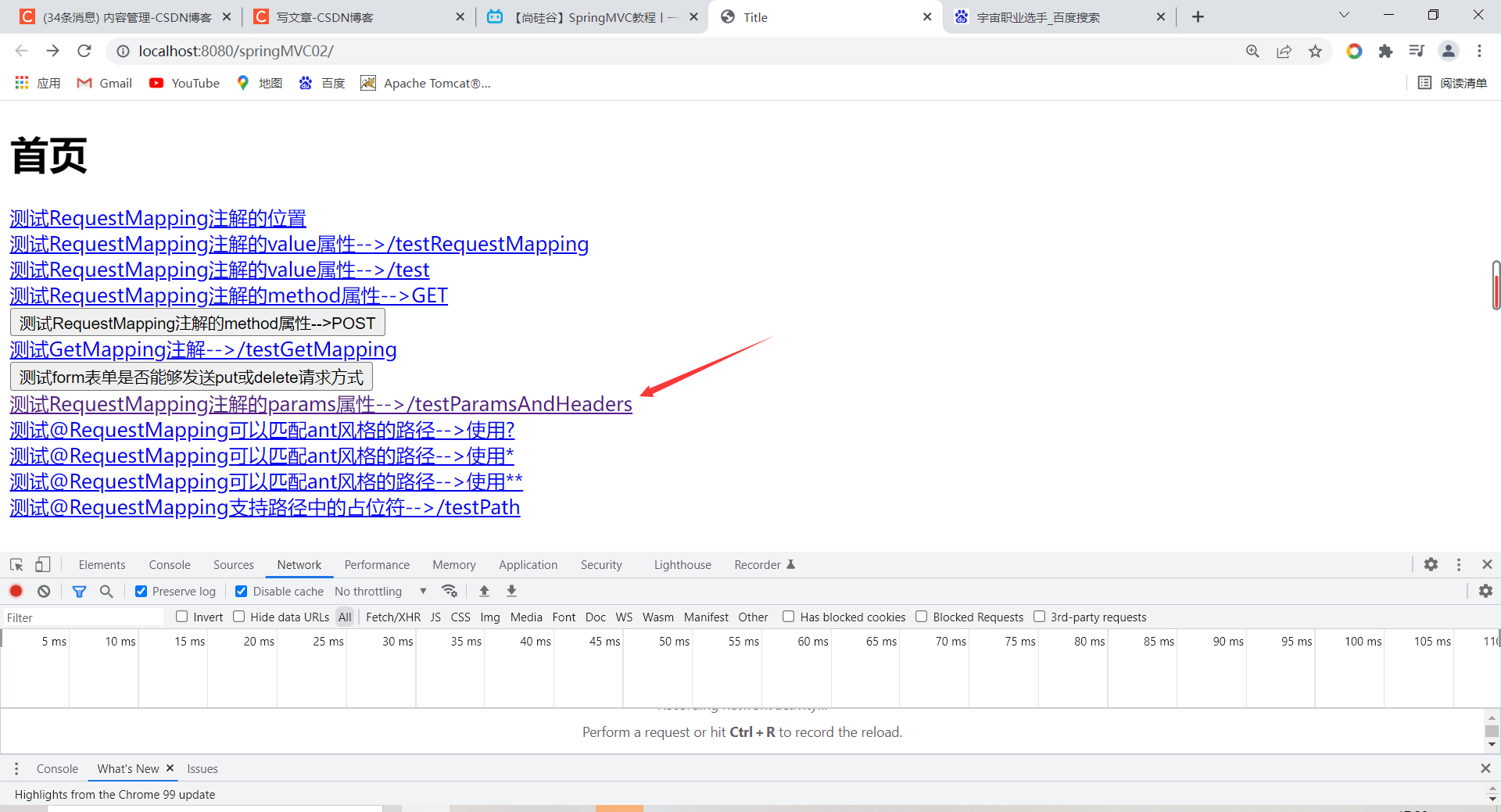Open the No throttling dropdown
Image resolution: width=1501 pixels, height=812 pixels.
[381, 591]
